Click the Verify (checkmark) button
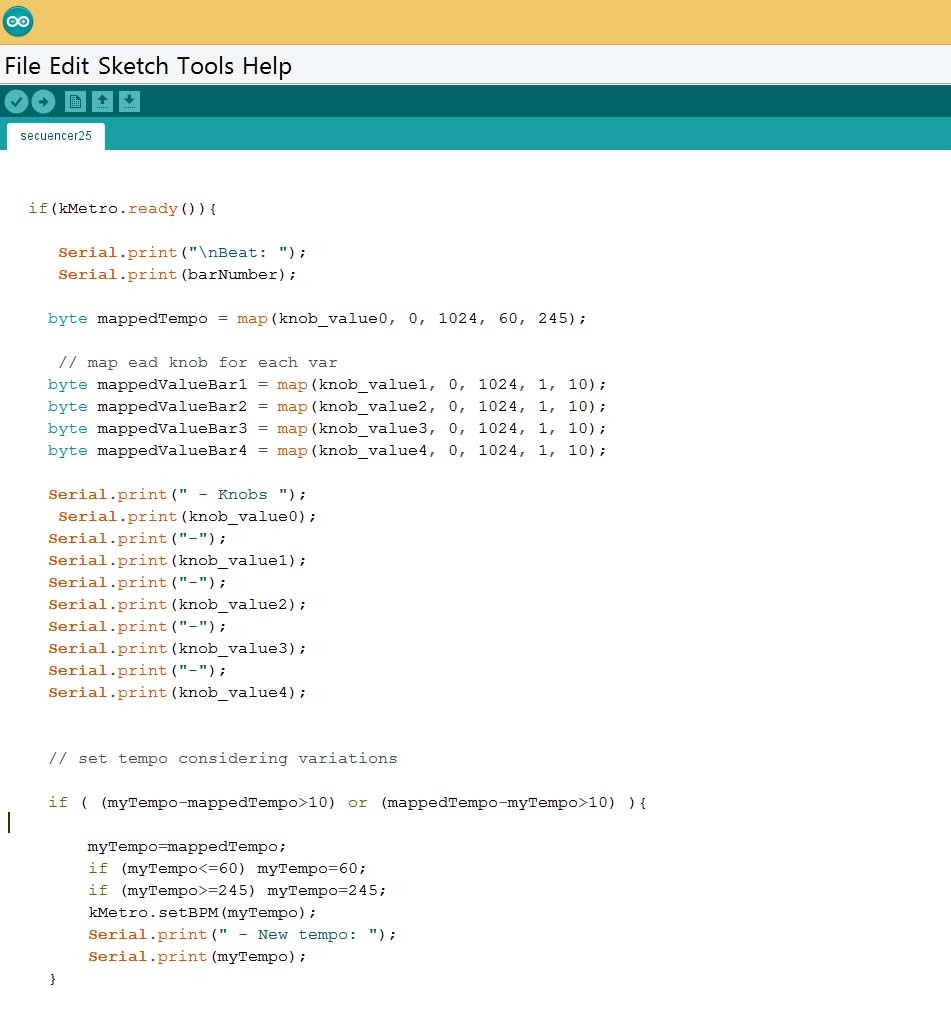This screenshot has height=1011, width=951. (x=16, y=101)
